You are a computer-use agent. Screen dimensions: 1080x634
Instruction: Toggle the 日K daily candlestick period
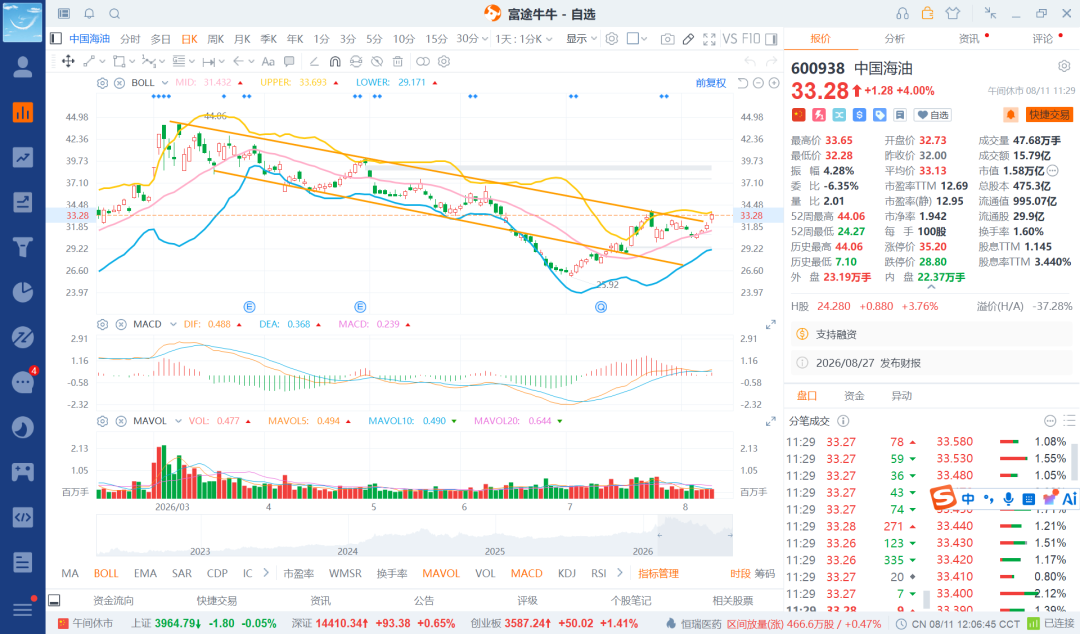coord(189,39)
